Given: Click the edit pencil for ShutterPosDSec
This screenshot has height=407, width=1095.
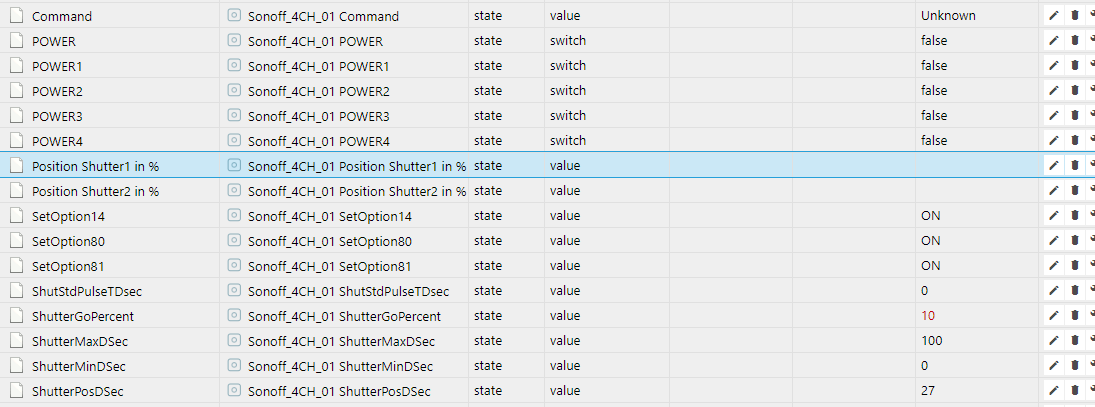Looking at the screenshot, I should 1054,391.
